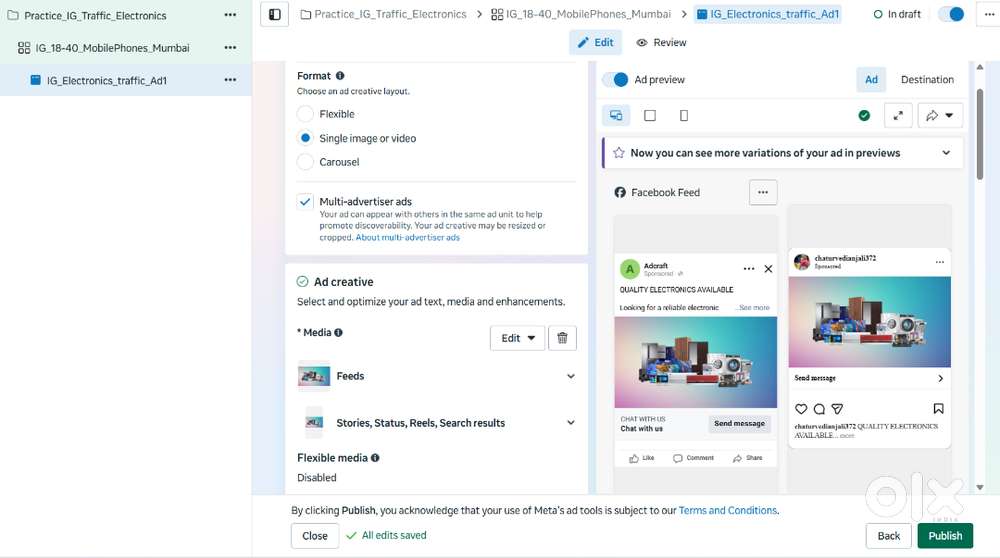Switch to the Review tab
The width and height of the screenshot is (1000, 558).
click(x=661, y=43)
